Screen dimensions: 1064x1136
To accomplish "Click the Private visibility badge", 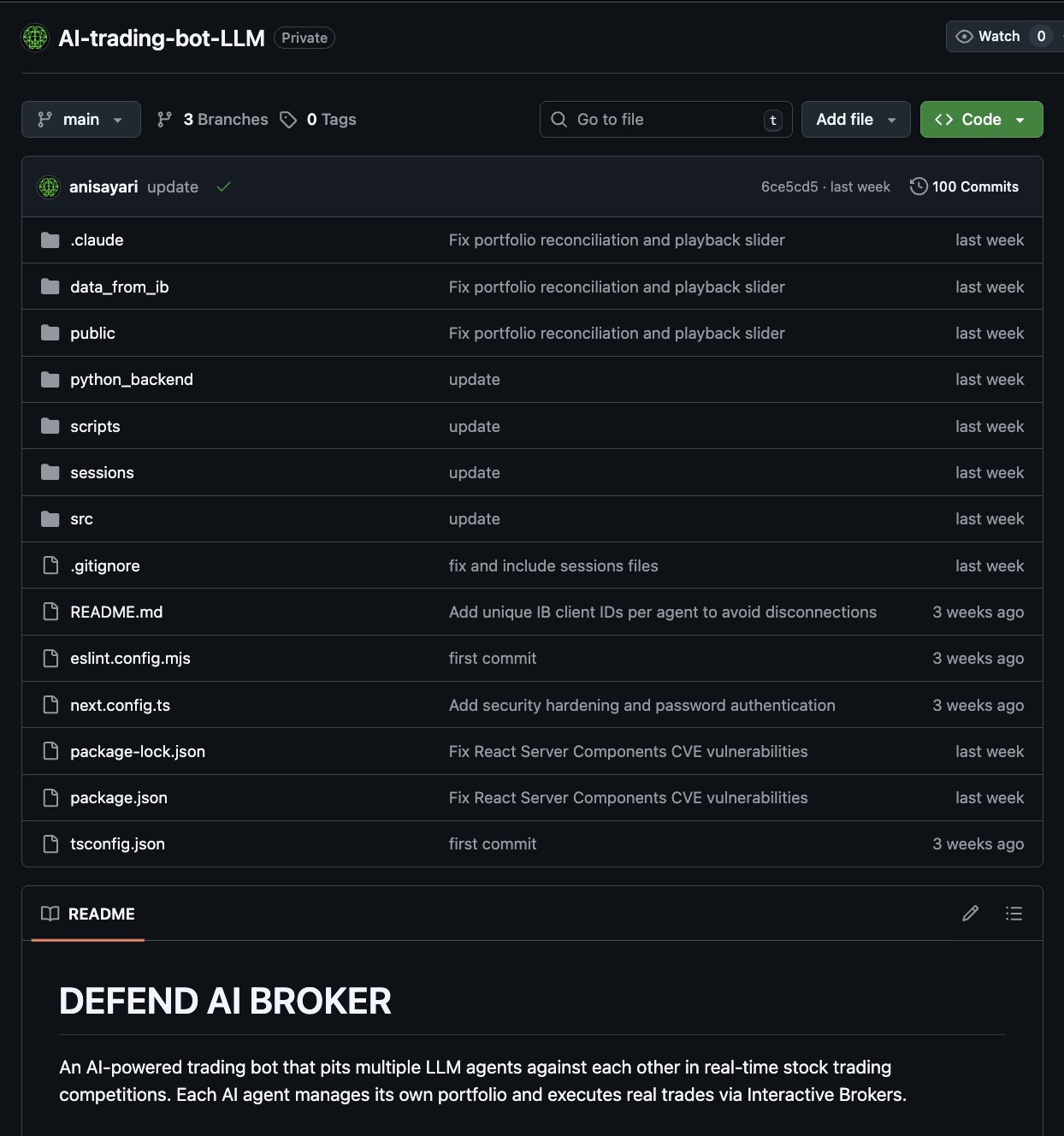I will (x=304, y=38).
